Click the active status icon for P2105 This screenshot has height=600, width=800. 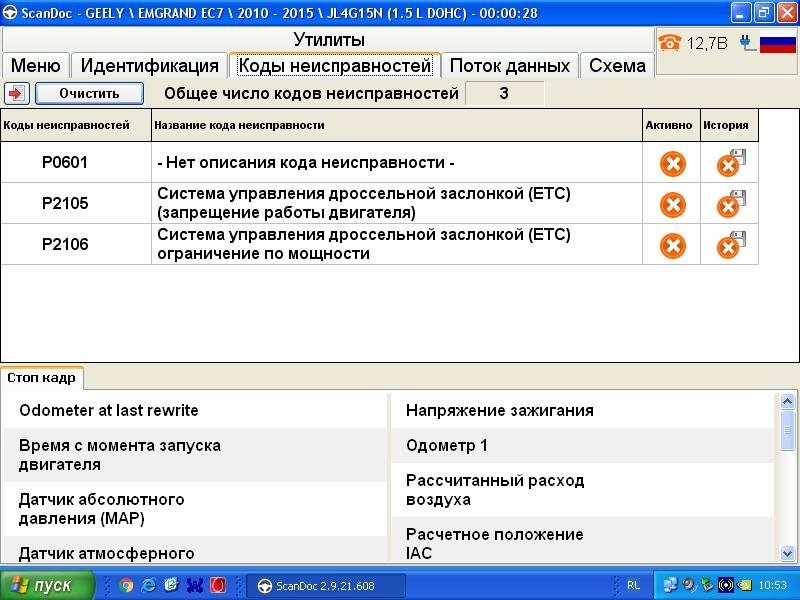673,204
